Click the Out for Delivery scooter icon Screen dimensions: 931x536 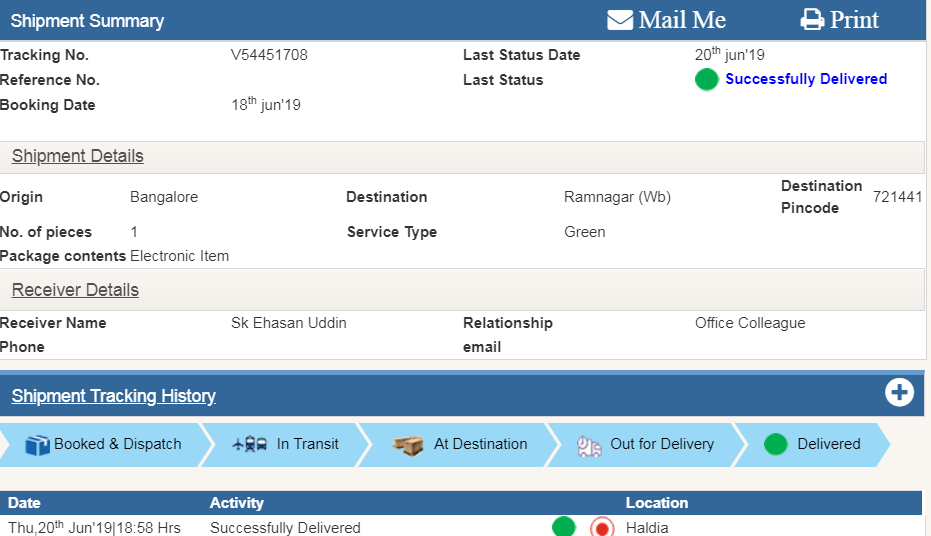click(x=590, y=446)
